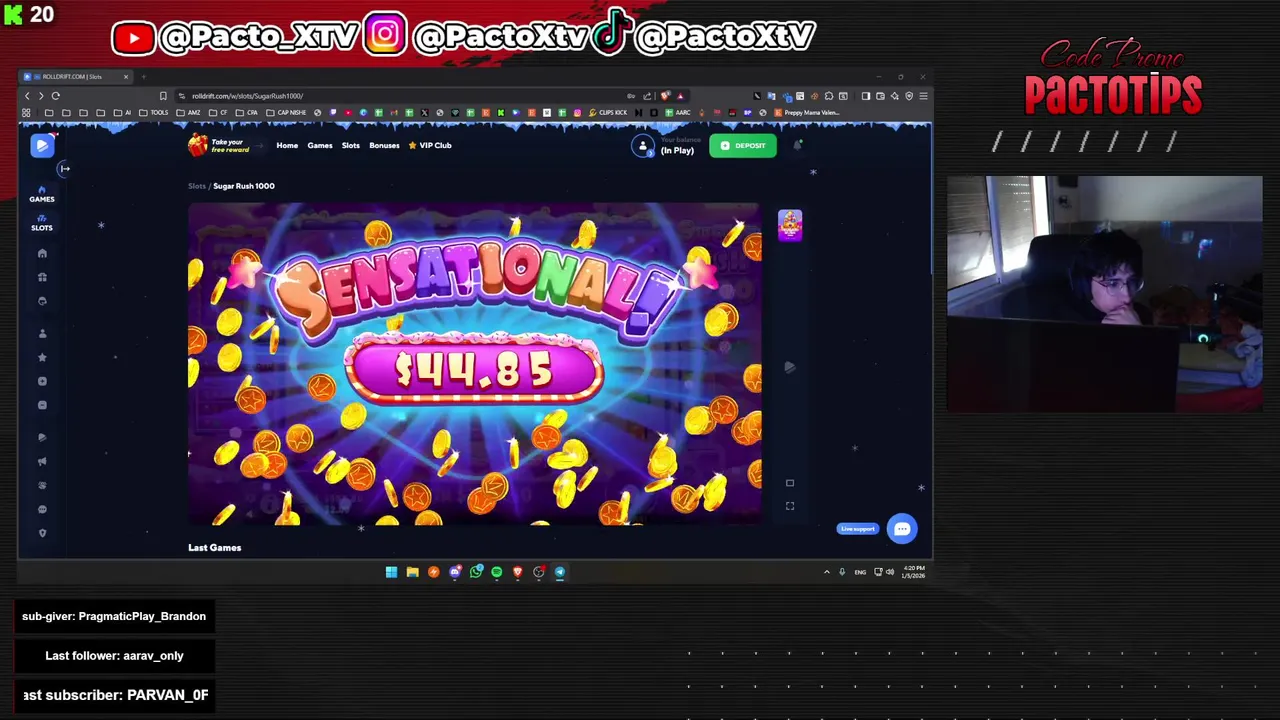Open the Bonuses menu item

[x=384, y=146]
